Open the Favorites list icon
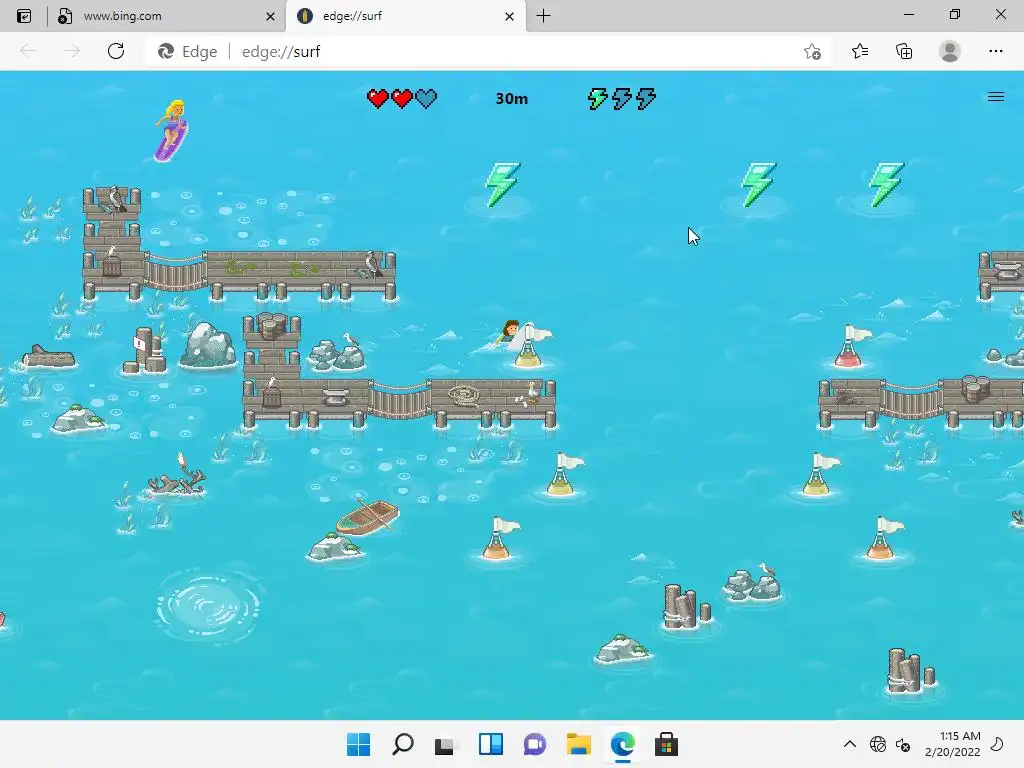 coord(860,52)
